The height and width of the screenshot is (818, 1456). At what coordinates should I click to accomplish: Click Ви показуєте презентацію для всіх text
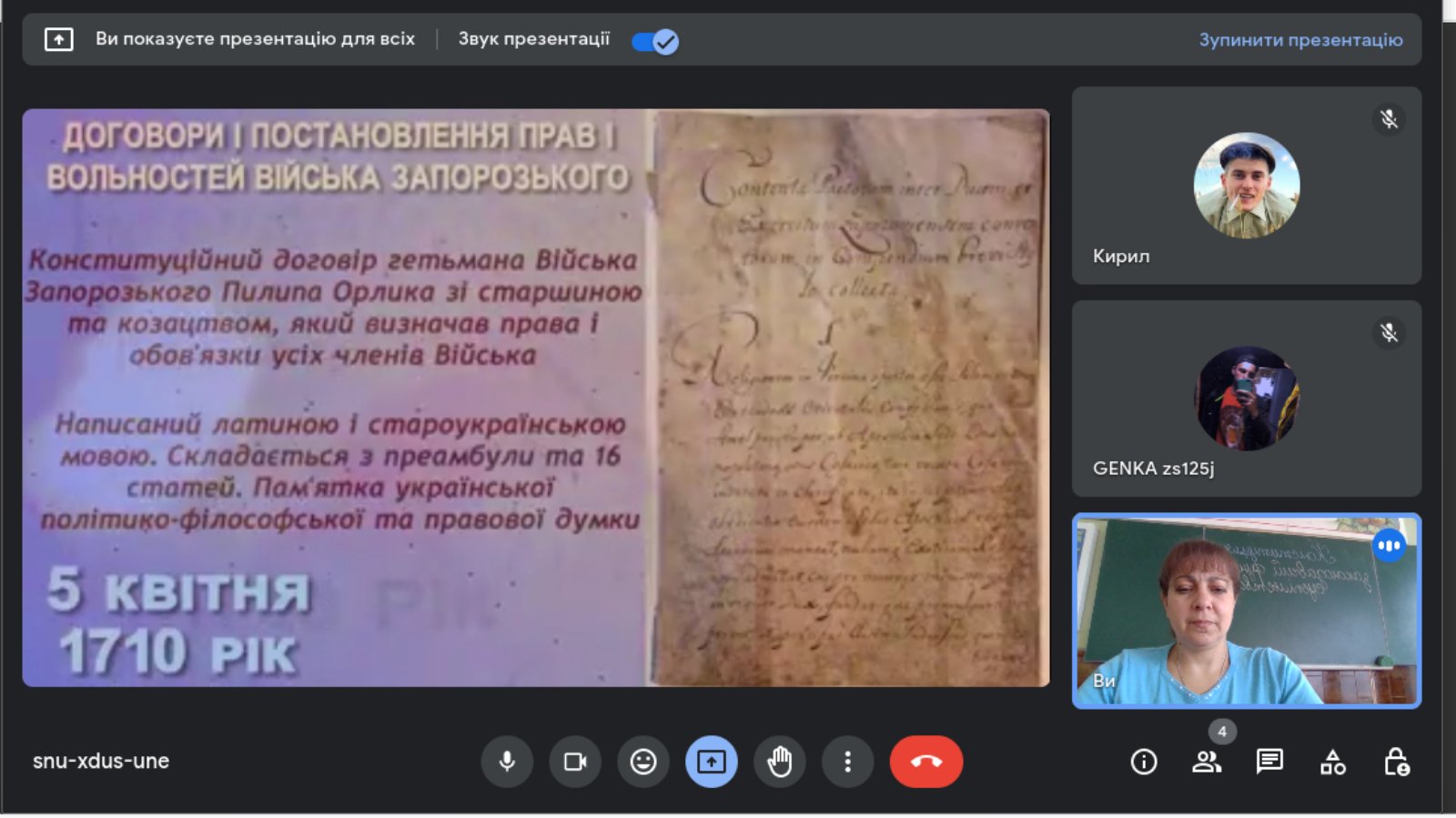255,39
